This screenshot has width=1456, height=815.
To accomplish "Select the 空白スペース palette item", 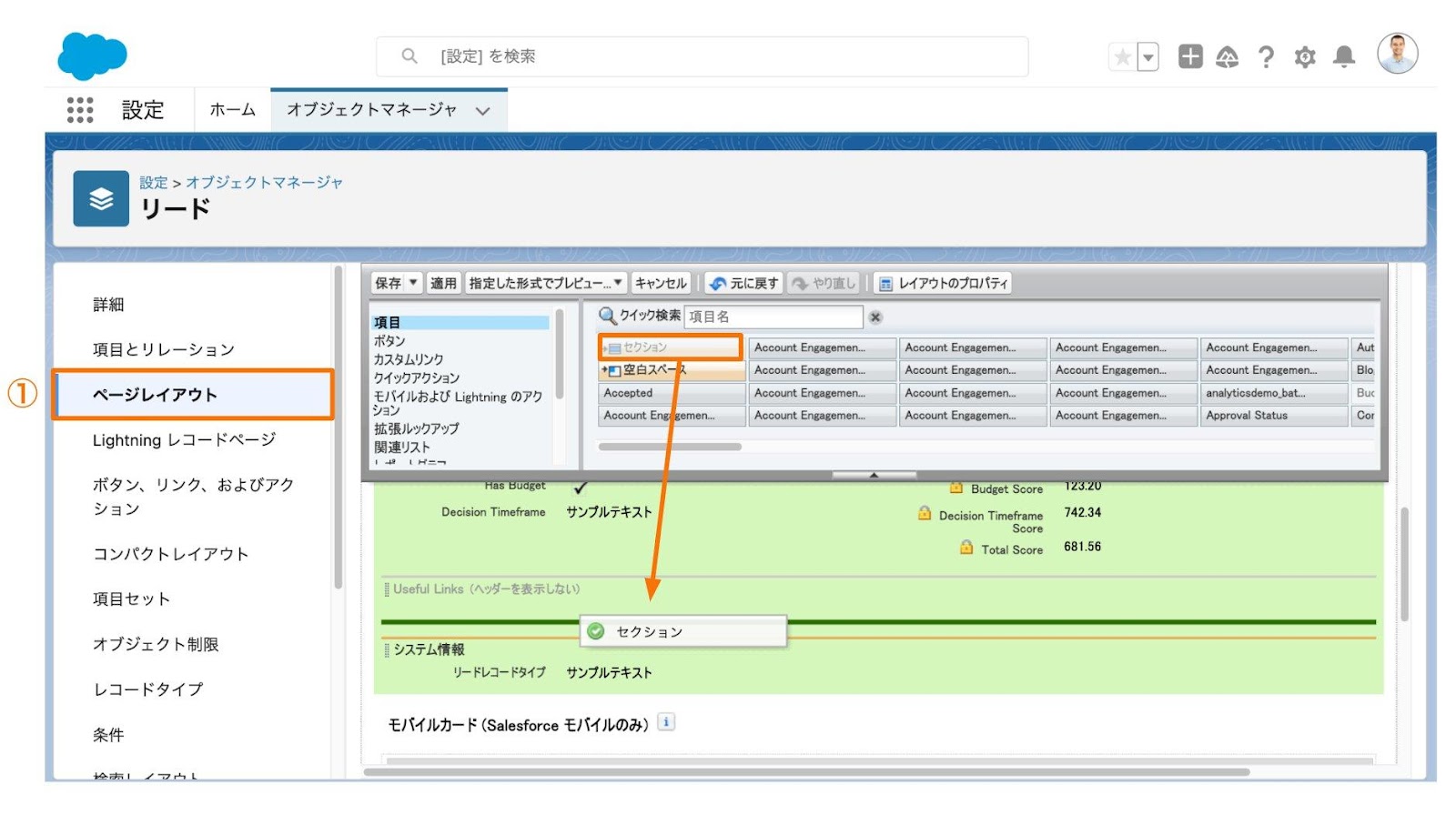I will point(672,370).
